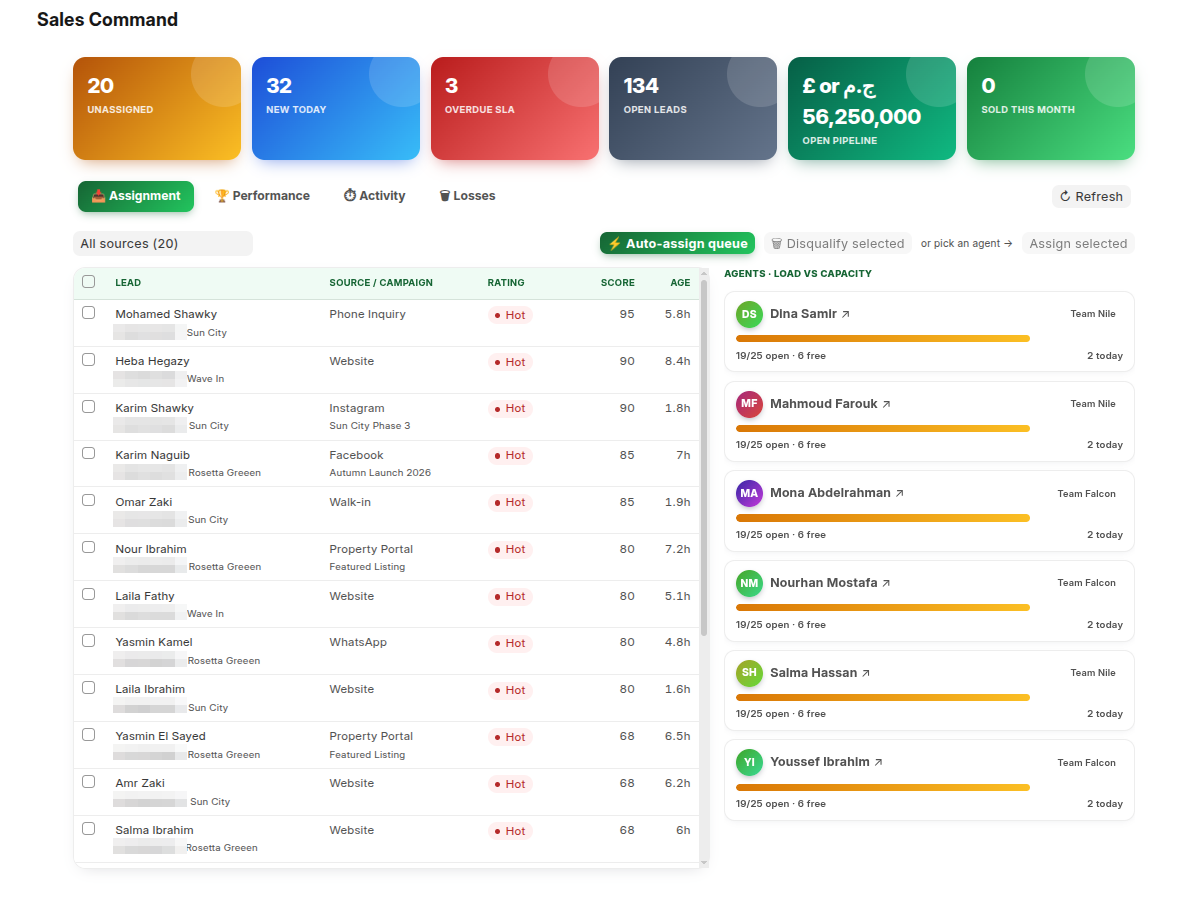This screenshot has width=1201, height=915.
Task: Click Disqualify selected button
Action: click(838, 244)
